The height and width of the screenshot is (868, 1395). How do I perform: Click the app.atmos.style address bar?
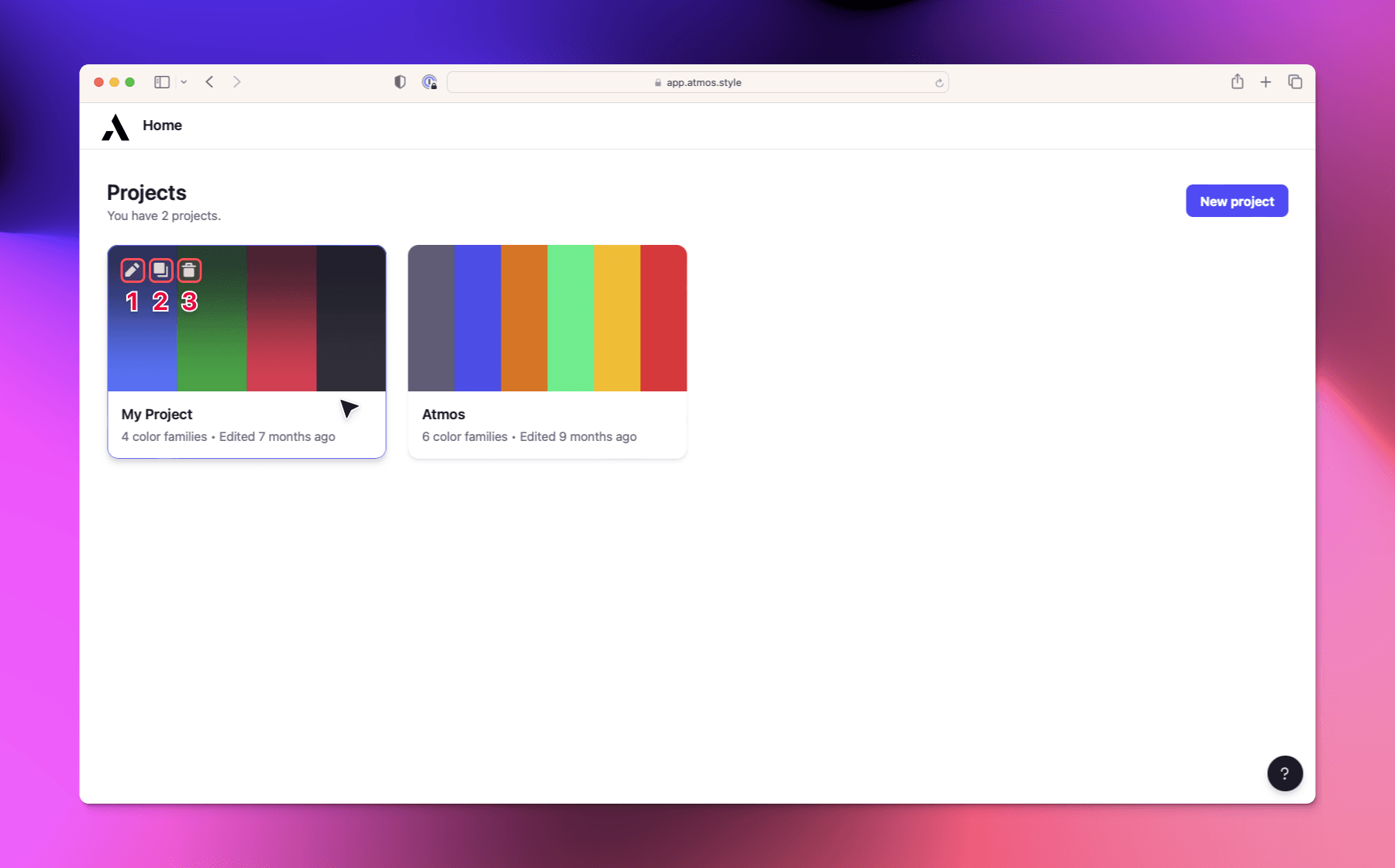697,83
